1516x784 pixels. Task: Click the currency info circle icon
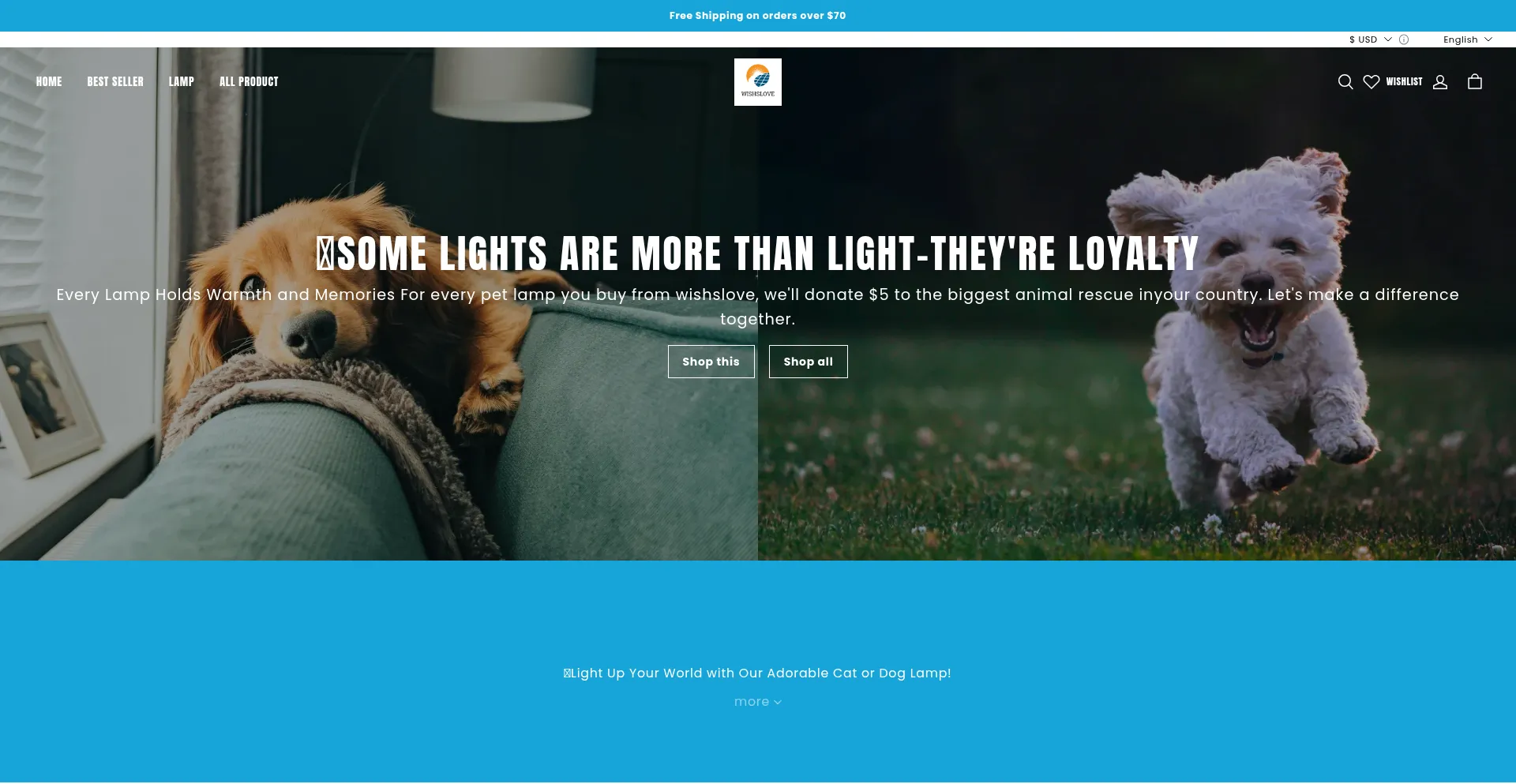[1404, 39]
